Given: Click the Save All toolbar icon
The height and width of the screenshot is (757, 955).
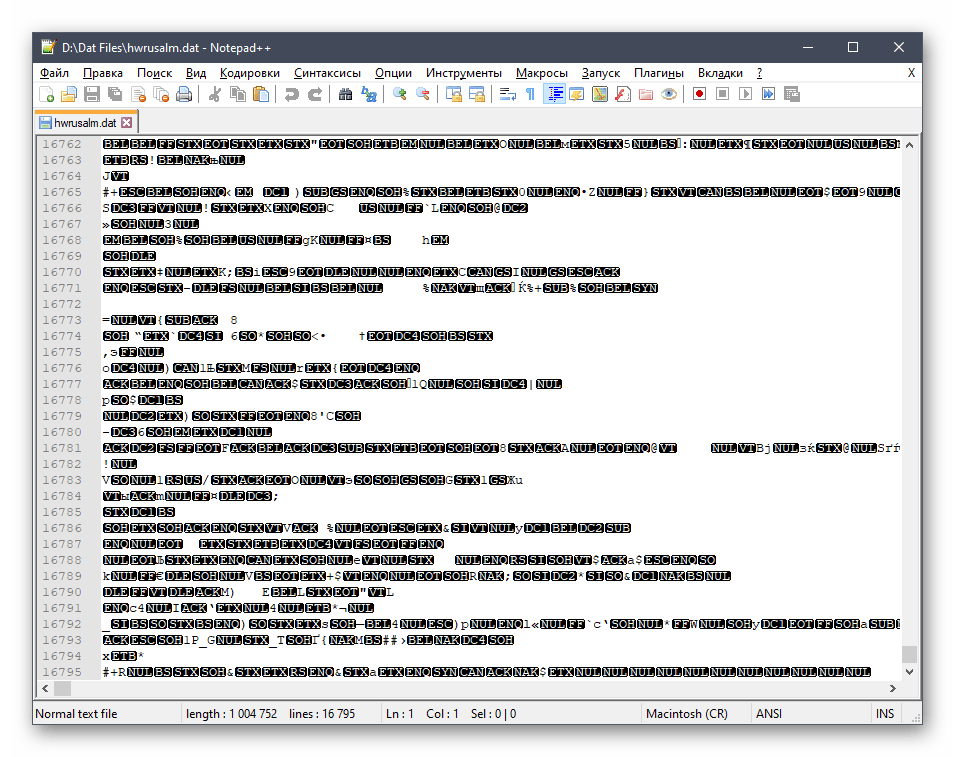Looking at the screenshot, I should pyautogui.click(x=115, y=94).
